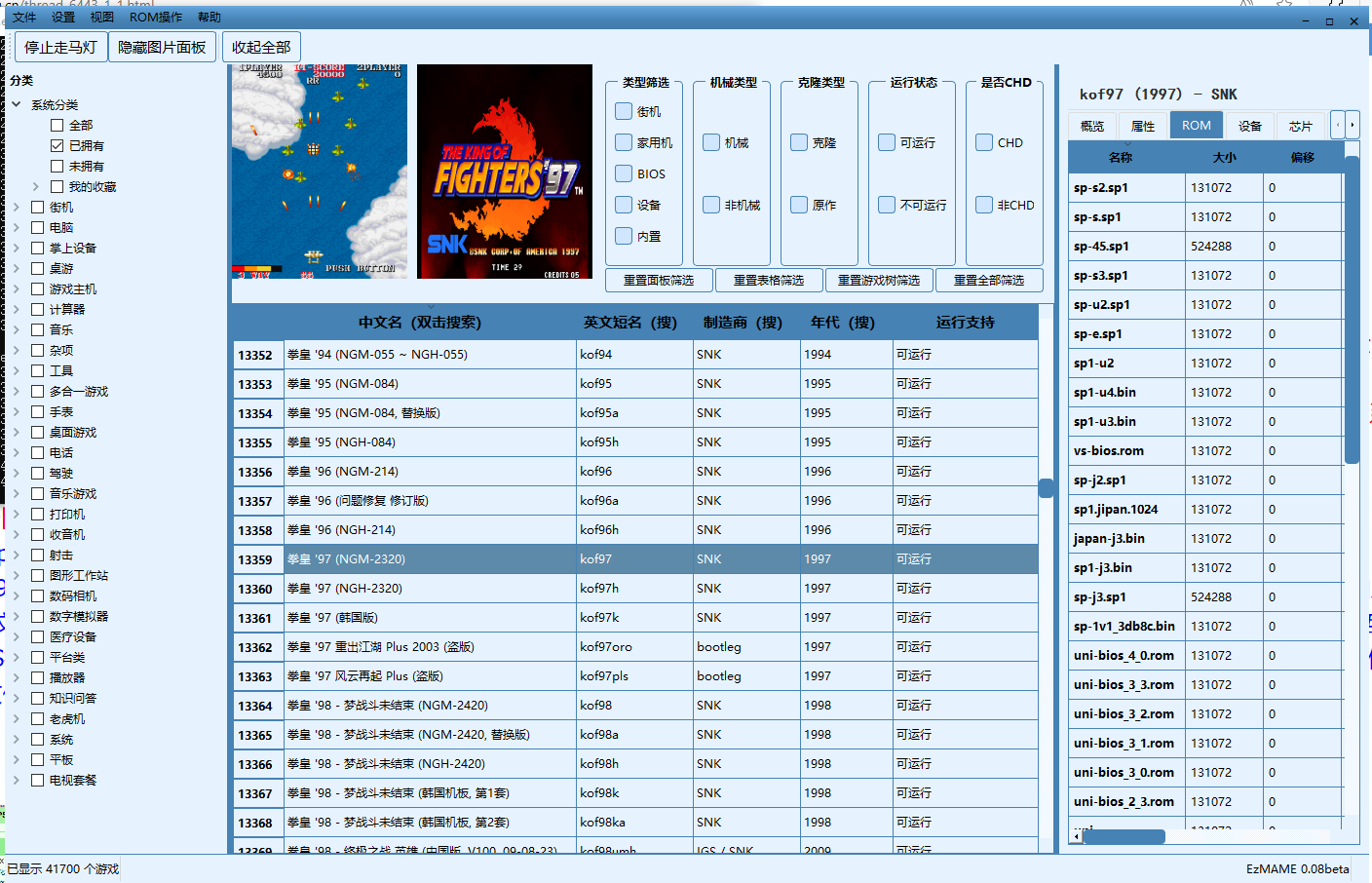Expand the 我的收藏 tree node
Screen dimensions: 1372x883
pyautogui.click(x=36, y=186)
